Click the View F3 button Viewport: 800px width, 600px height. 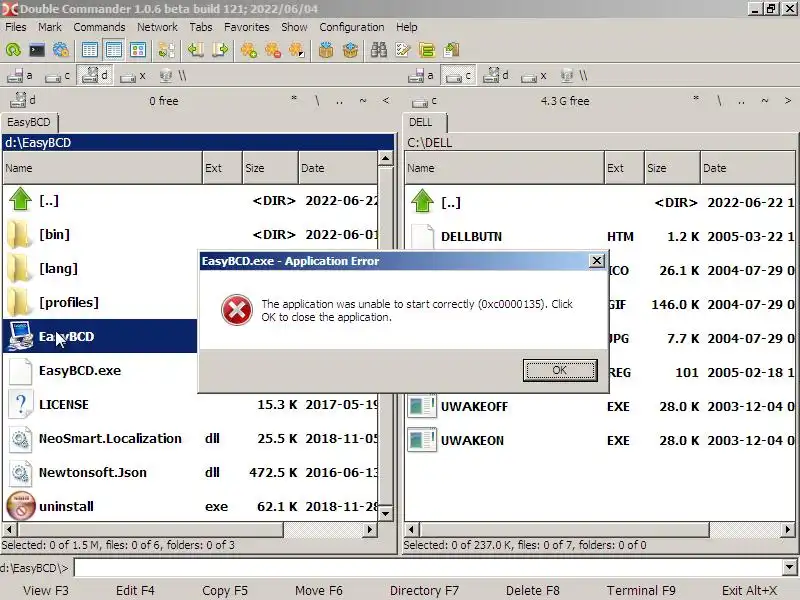click(x=45, y=590)
